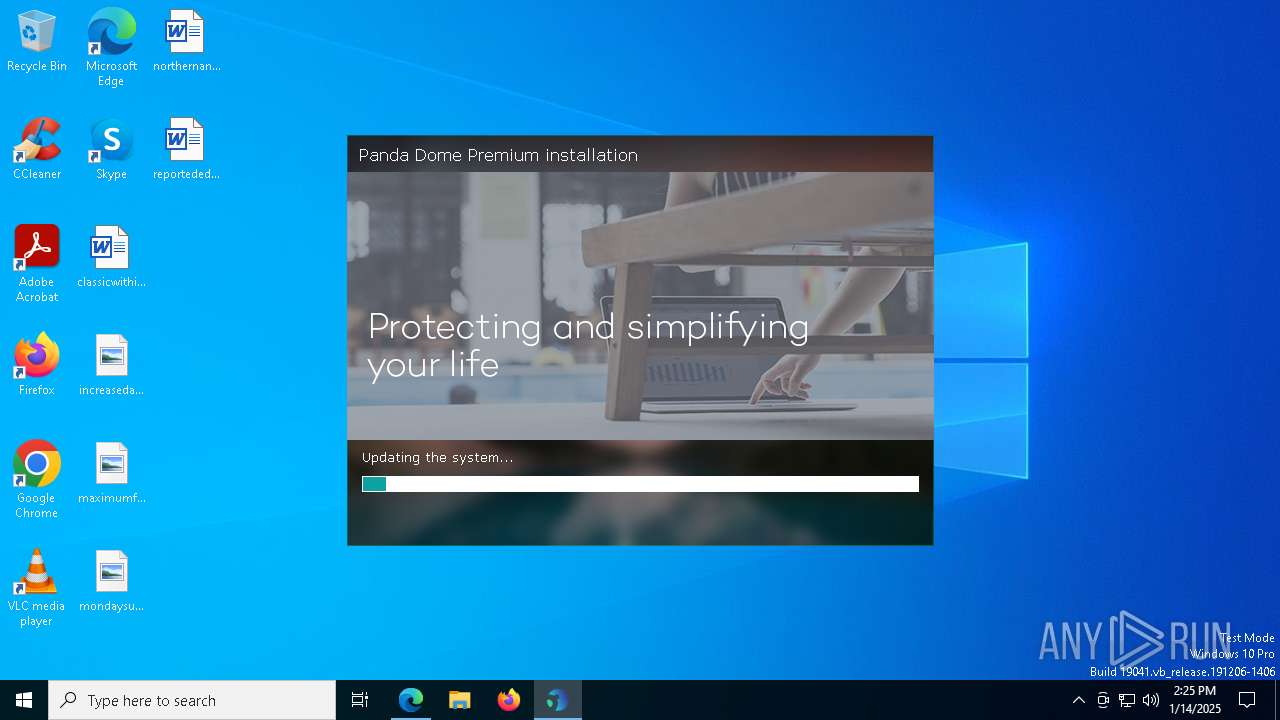This screenshot has width=1280, height=720.
Task: Click the installation progress bar
Action: [x=640, y=484]
